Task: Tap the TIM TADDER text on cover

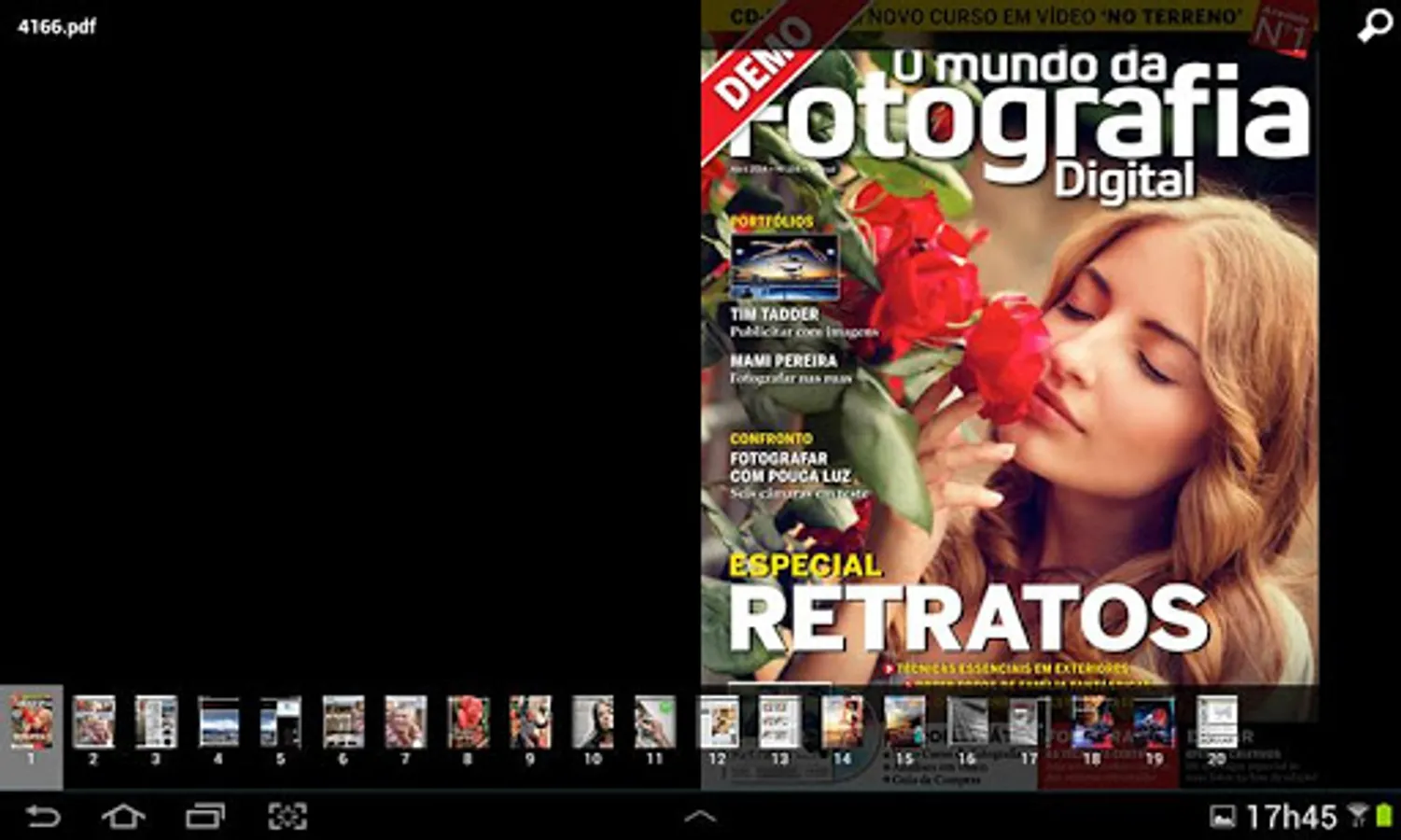Action: pyautogui.click(x=775, y=315)
